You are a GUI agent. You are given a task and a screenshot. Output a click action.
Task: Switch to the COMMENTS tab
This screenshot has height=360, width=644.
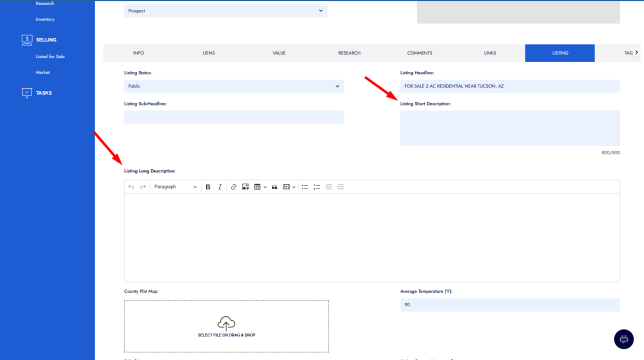click(419, 53)
